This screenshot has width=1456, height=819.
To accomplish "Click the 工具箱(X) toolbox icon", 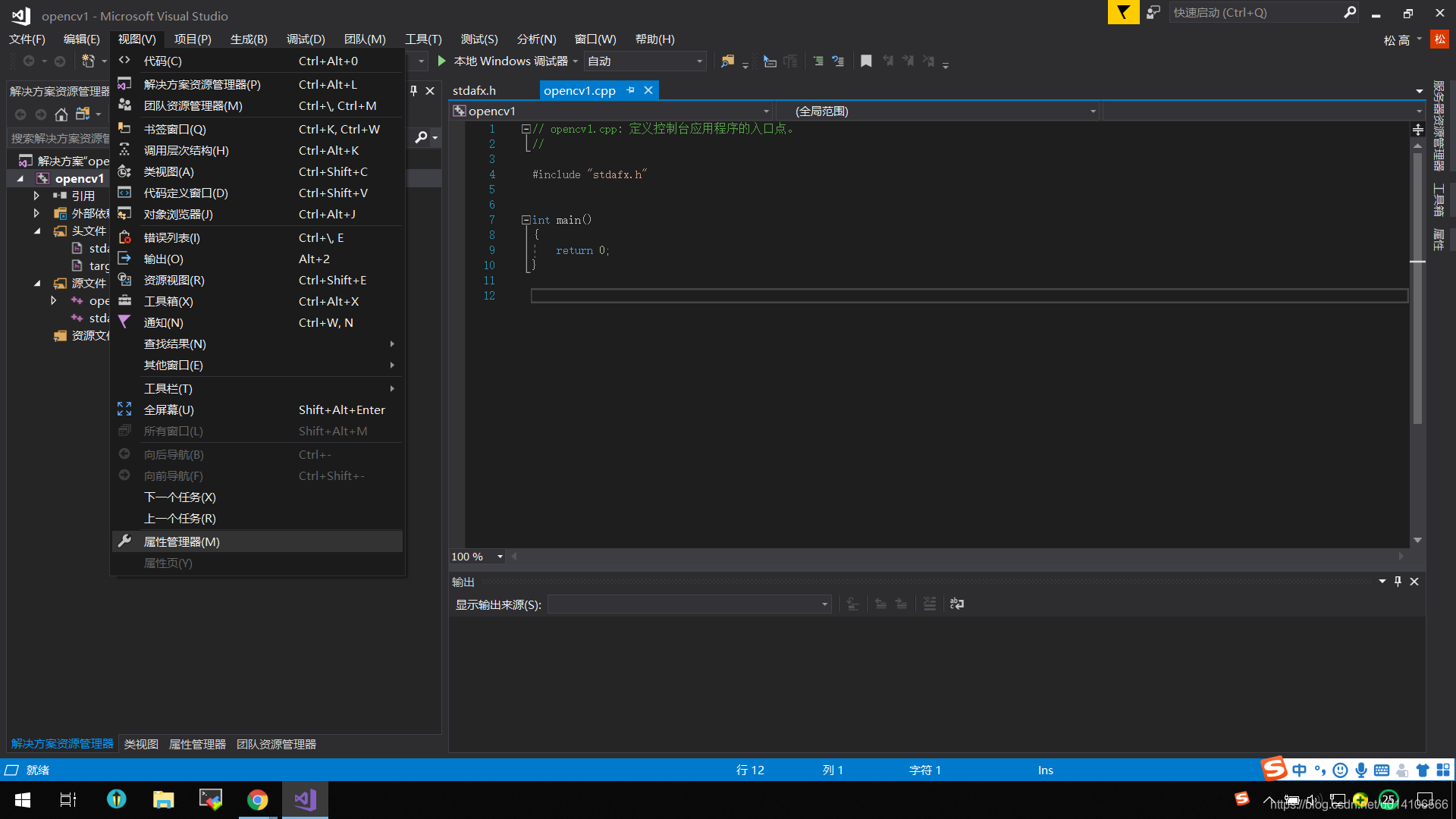I will (124, 301).
